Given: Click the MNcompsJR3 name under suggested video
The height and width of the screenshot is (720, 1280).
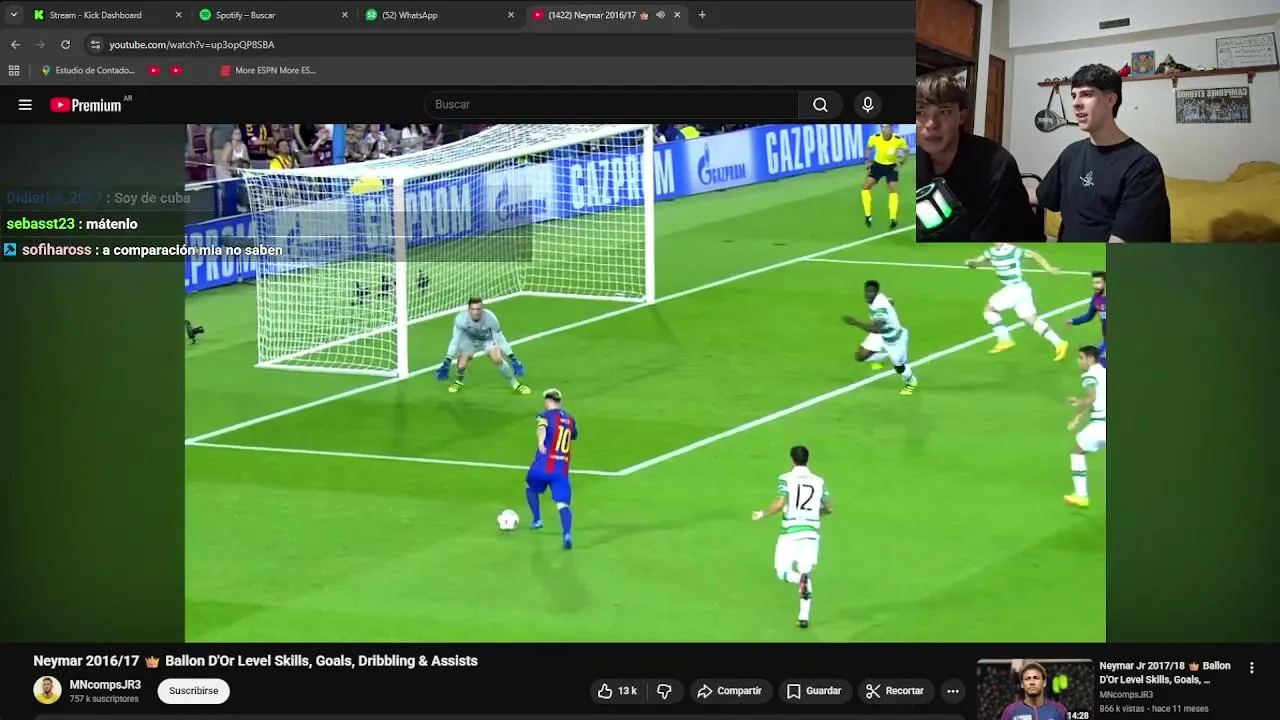Looking at the screenshot, I should pyautogui.click(x=1126, y=695).
